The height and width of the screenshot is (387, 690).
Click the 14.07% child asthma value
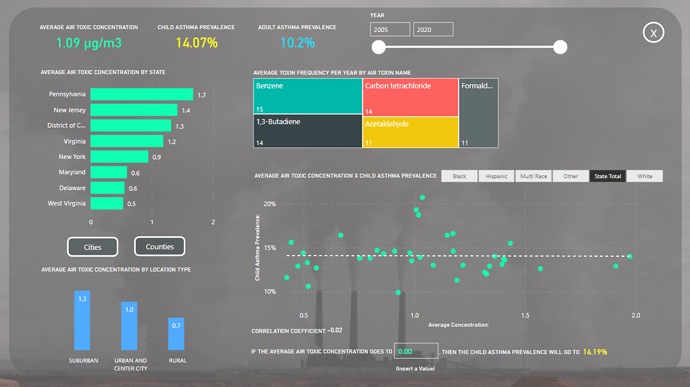click(x=197, y=43)
